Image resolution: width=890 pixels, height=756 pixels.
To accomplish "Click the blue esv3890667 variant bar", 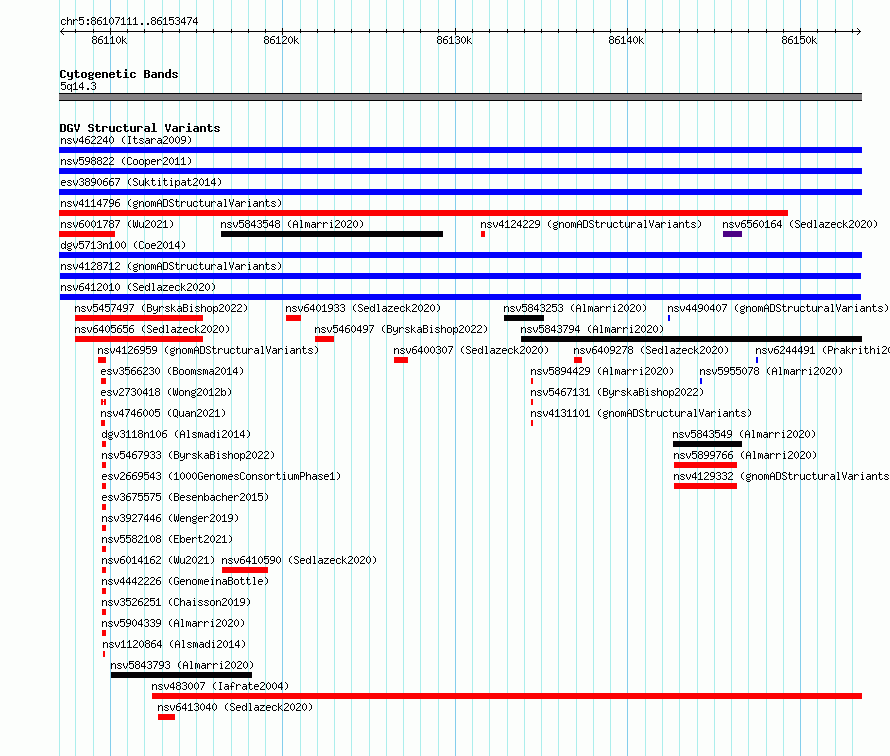I will (460, 192).
